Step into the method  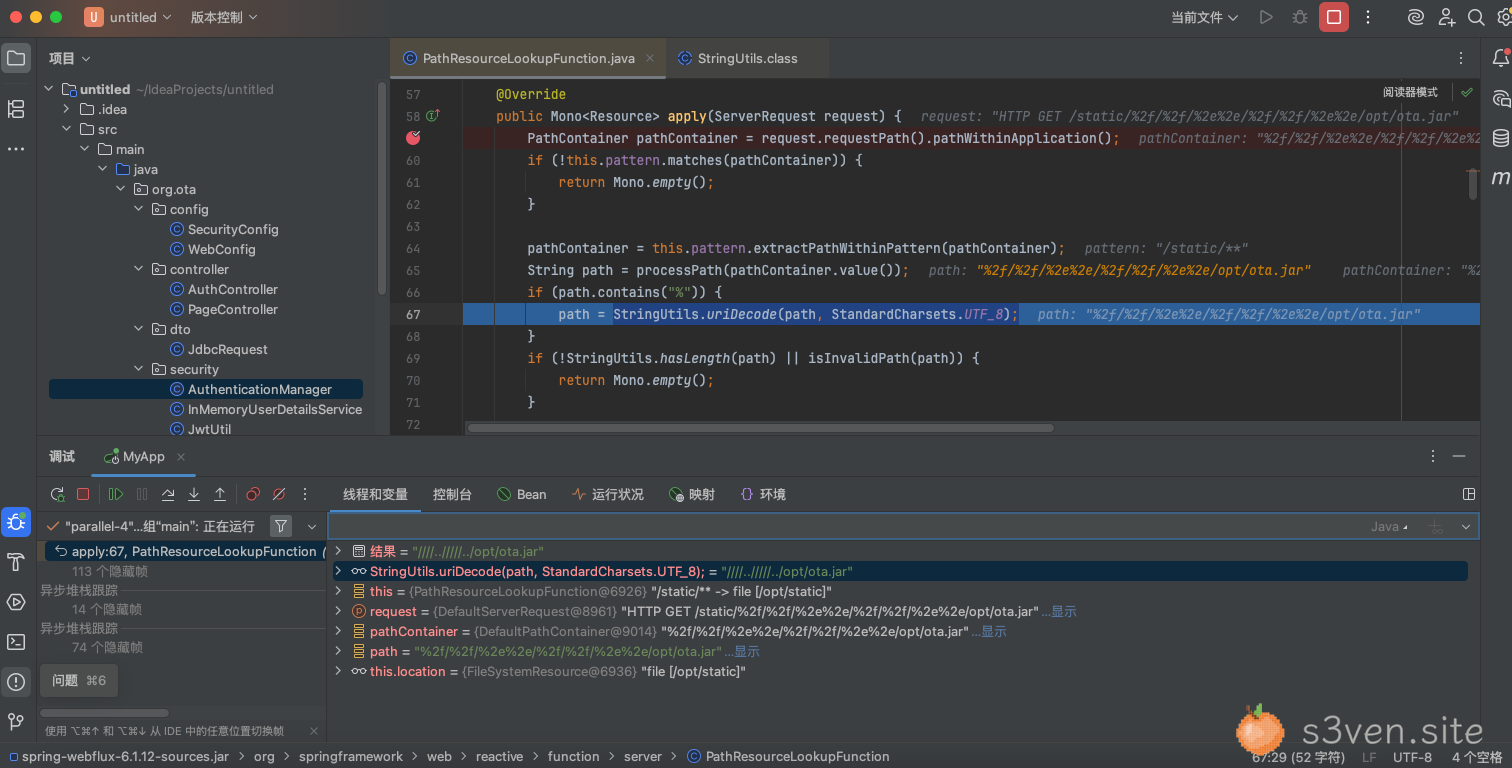[x=194, y=494]
